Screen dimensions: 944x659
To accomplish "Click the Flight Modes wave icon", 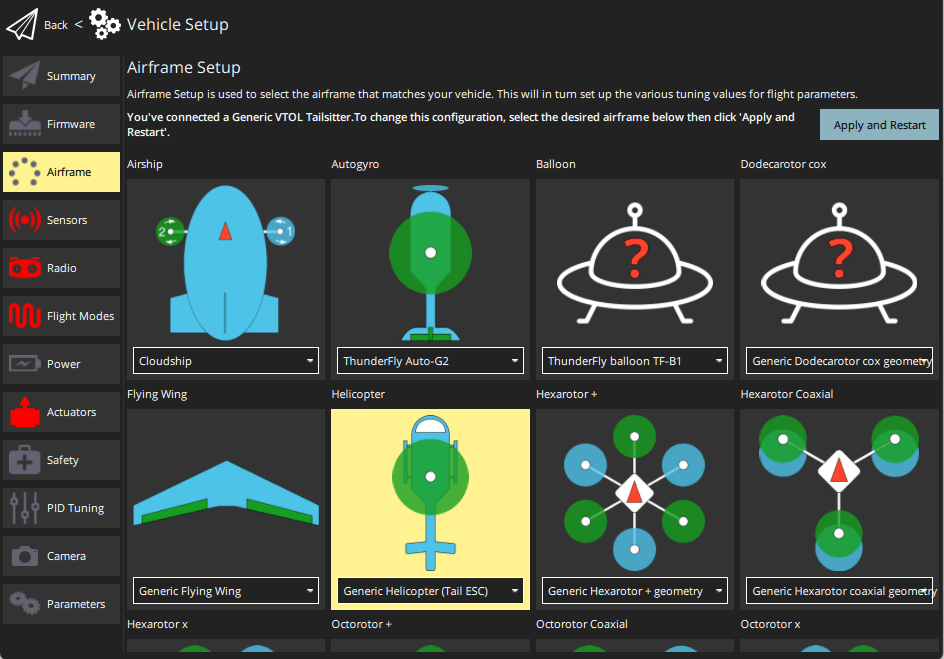I will pyautogui.click(x=24, y=316).
